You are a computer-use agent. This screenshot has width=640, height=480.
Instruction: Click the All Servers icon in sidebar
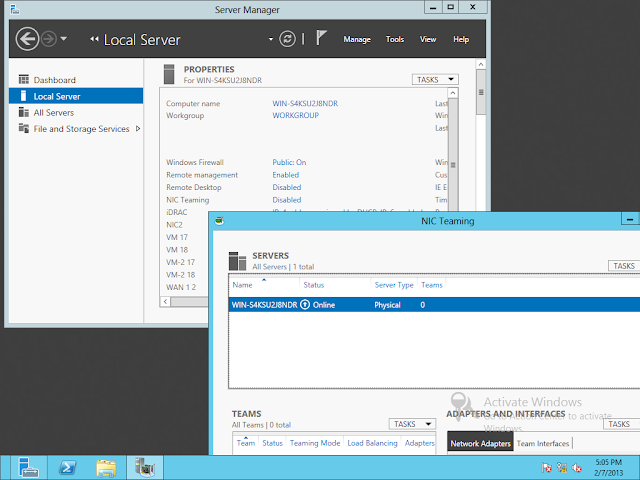pos(24,112)
